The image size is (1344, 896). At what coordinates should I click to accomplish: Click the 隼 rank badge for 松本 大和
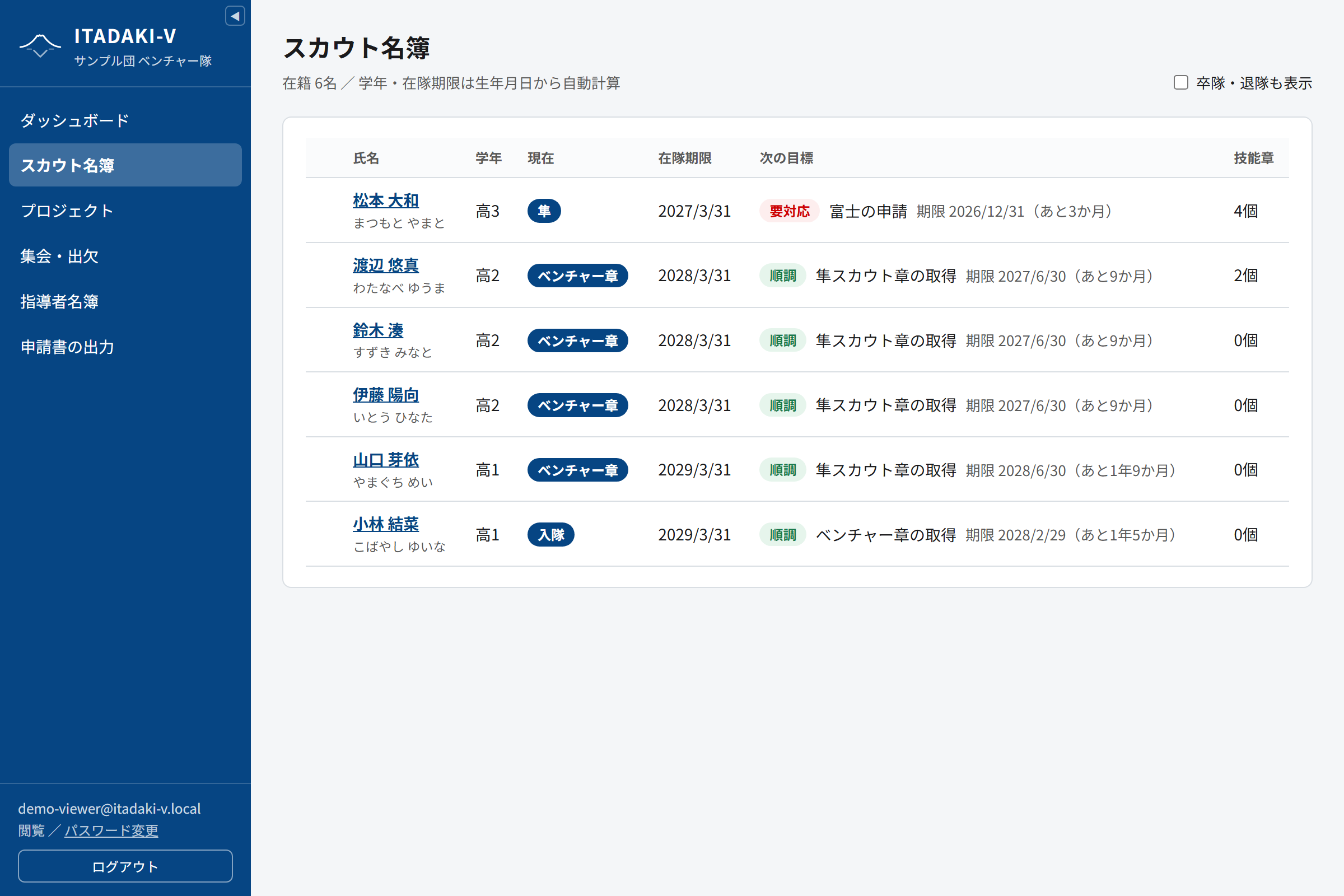[x=544, y=211]
